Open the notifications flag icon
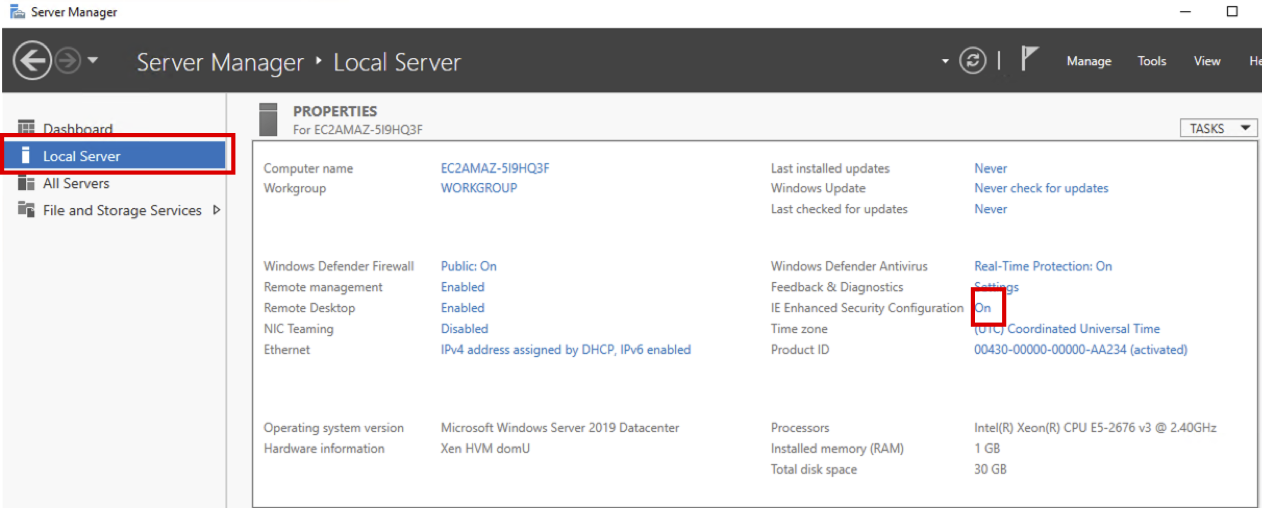The width and height of the screenshot is (1262, 508). tap(1029, 60)
